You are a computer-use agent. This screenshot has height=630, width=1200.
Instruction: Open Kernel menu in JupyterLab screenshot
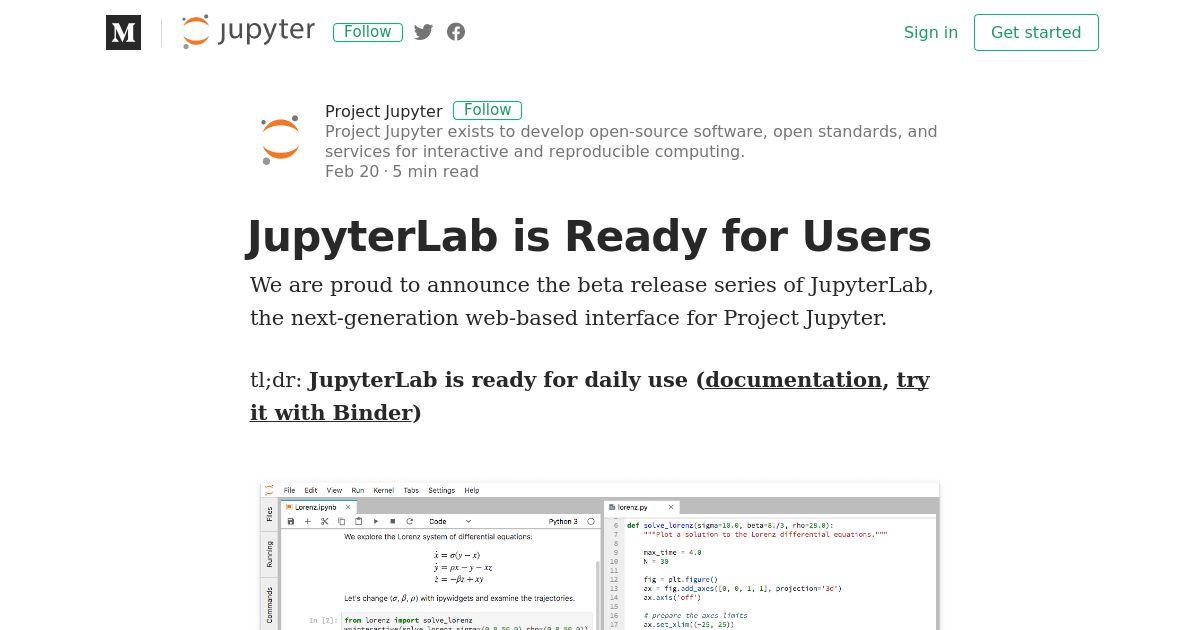383,490
